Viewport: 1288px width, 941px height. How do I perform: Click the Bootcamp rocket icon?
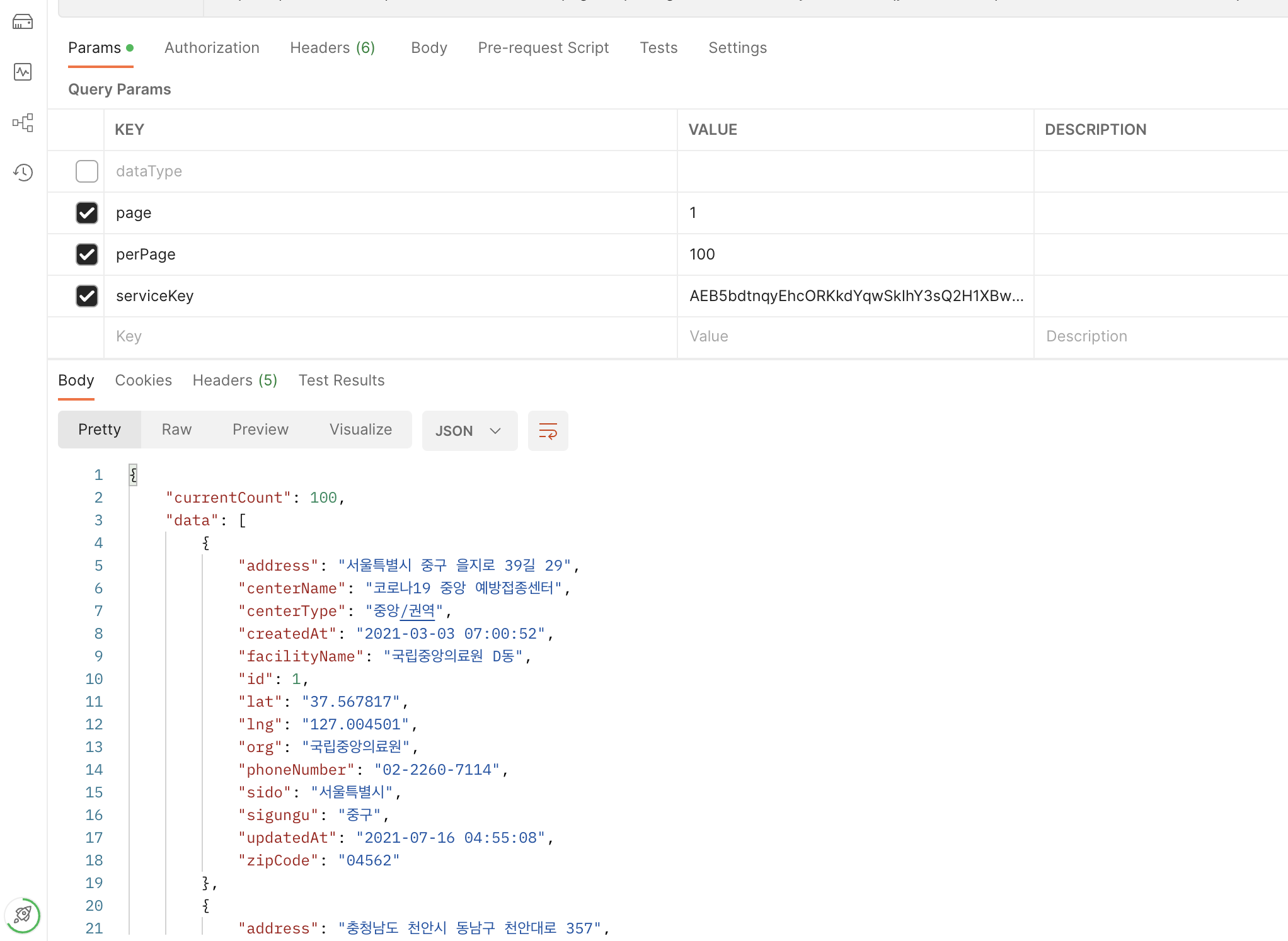pyautogui.click(x=23, y=915)
